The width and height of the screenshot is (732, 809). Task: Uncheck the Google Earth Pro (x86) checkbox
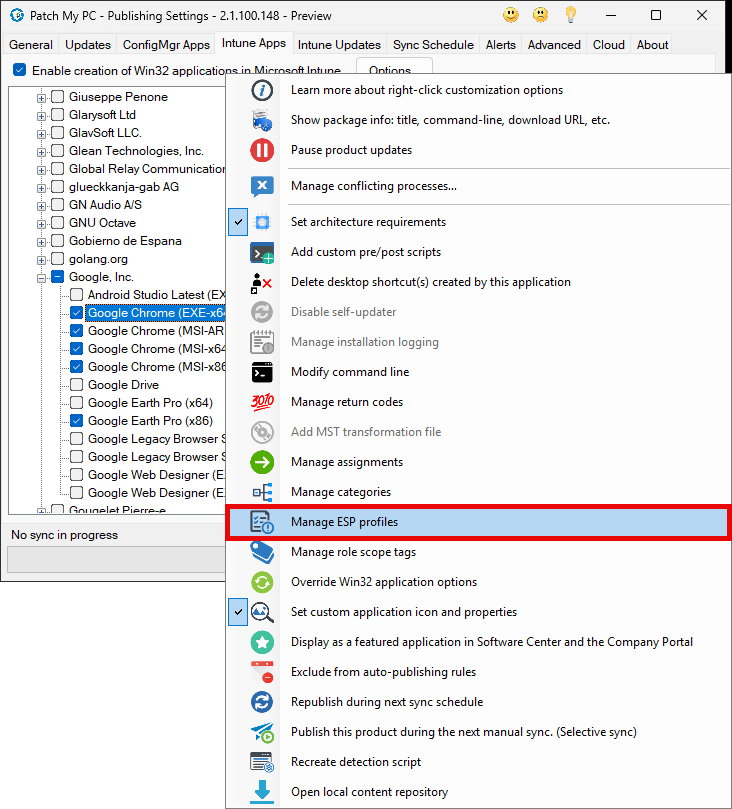76,420
